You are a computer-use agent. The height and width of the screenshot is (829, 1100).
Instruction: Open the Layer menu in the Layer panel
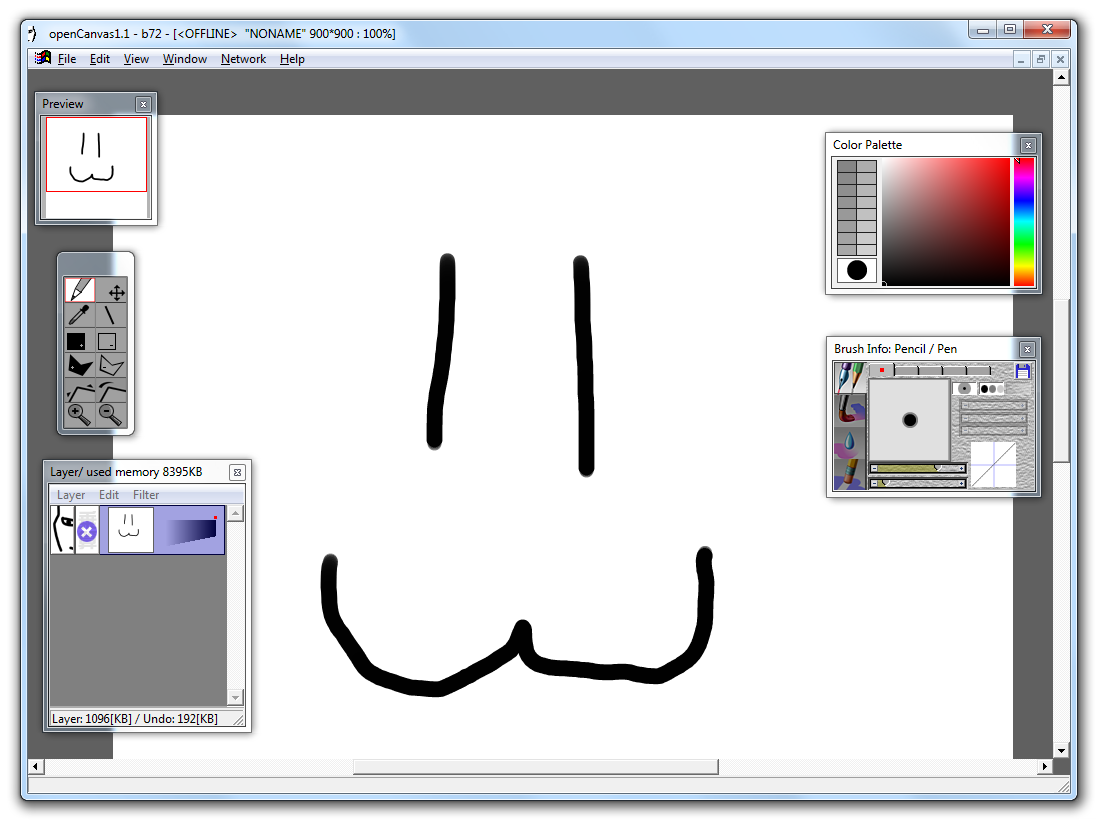71,495
